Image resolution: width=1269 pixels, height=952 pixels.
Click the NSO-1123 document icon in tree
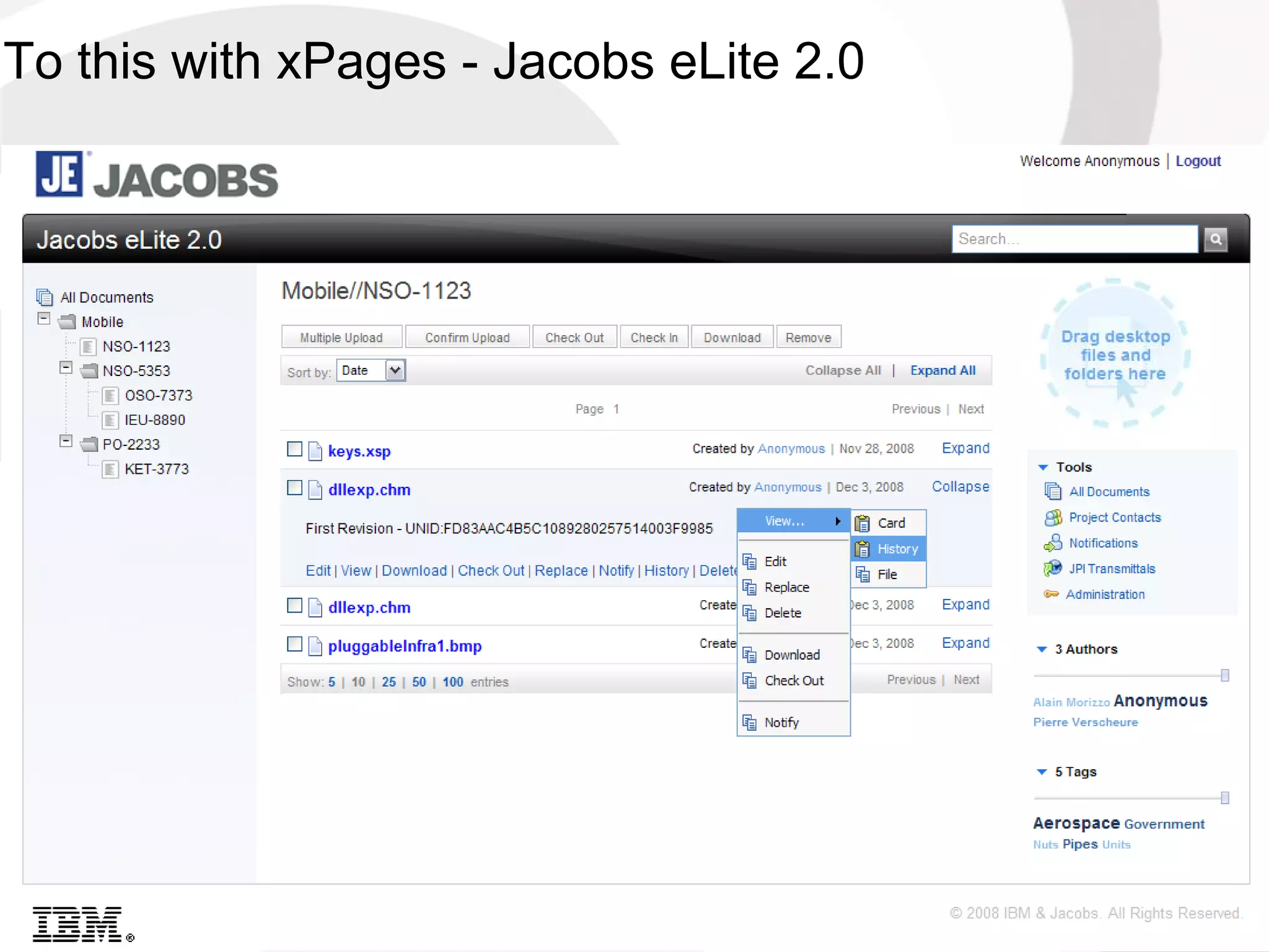pos(89,346)
